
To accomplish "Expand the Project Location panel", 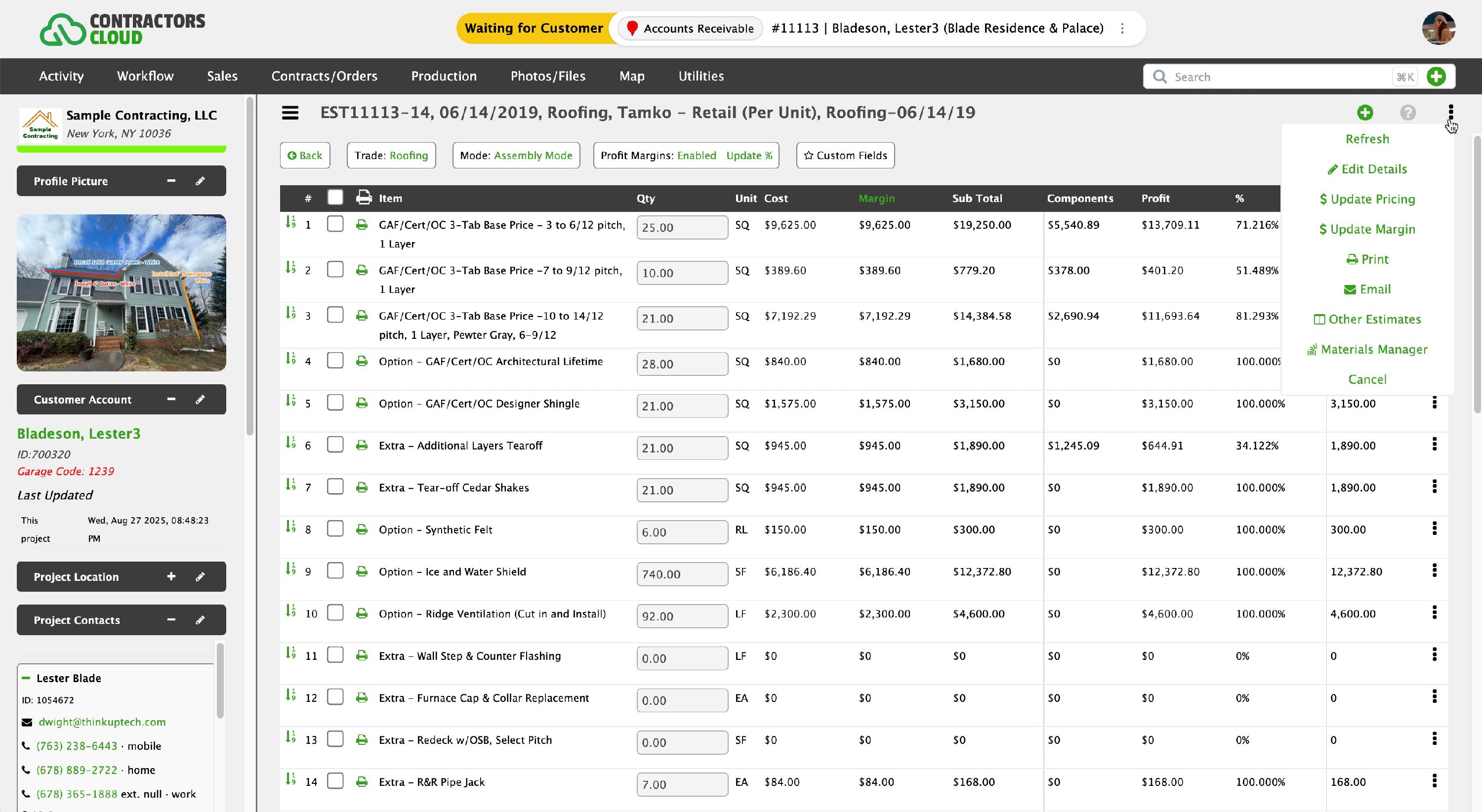I will click(171, 576).
